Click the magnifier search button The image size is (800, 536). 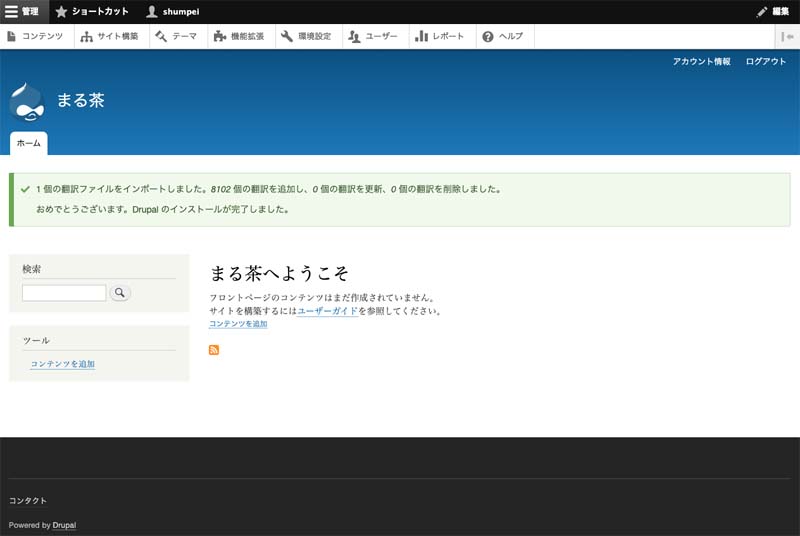(x=120, y=292)
